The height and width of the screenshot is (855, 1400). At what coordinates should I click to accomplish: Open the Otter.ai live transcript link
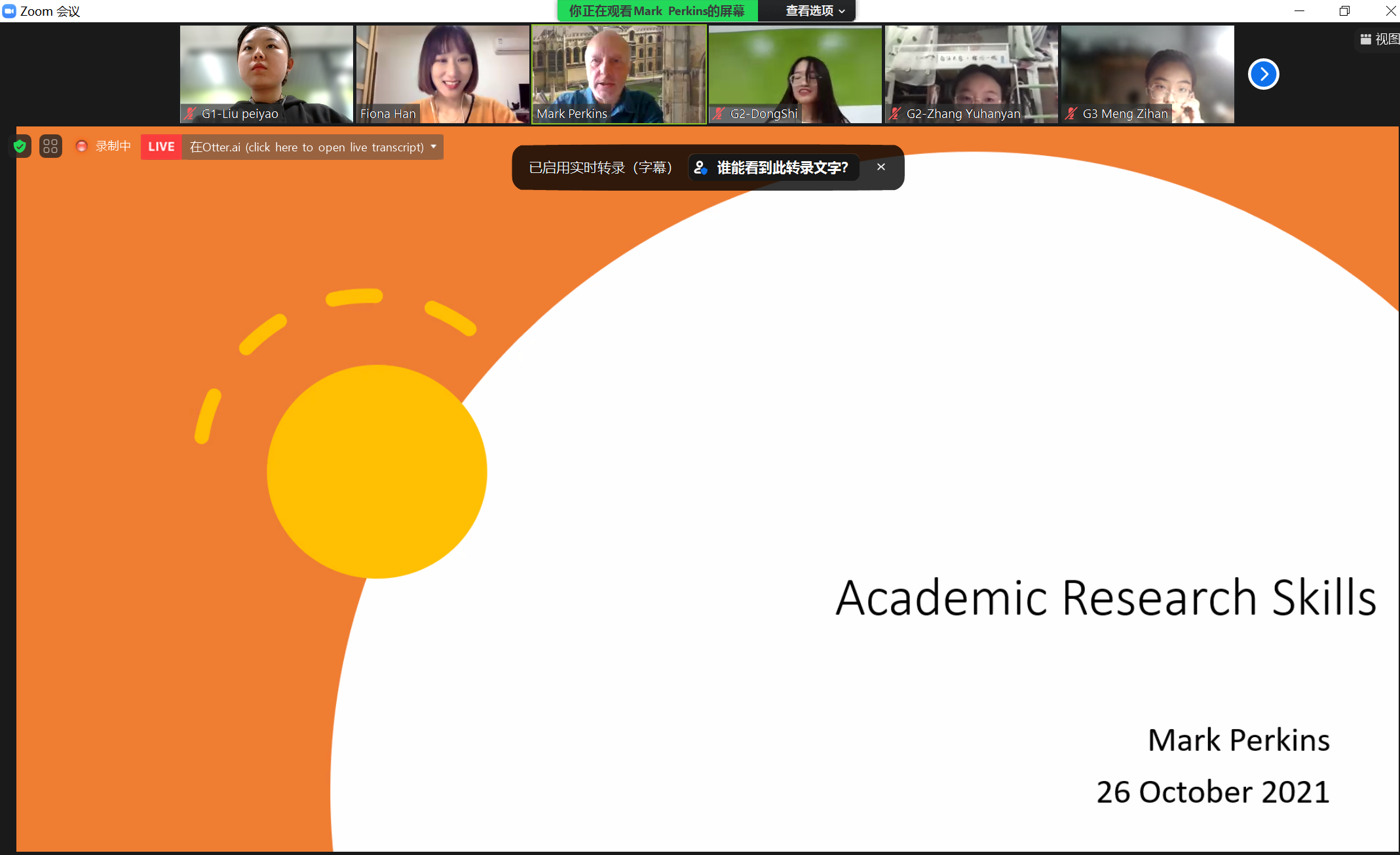(307, 147)
